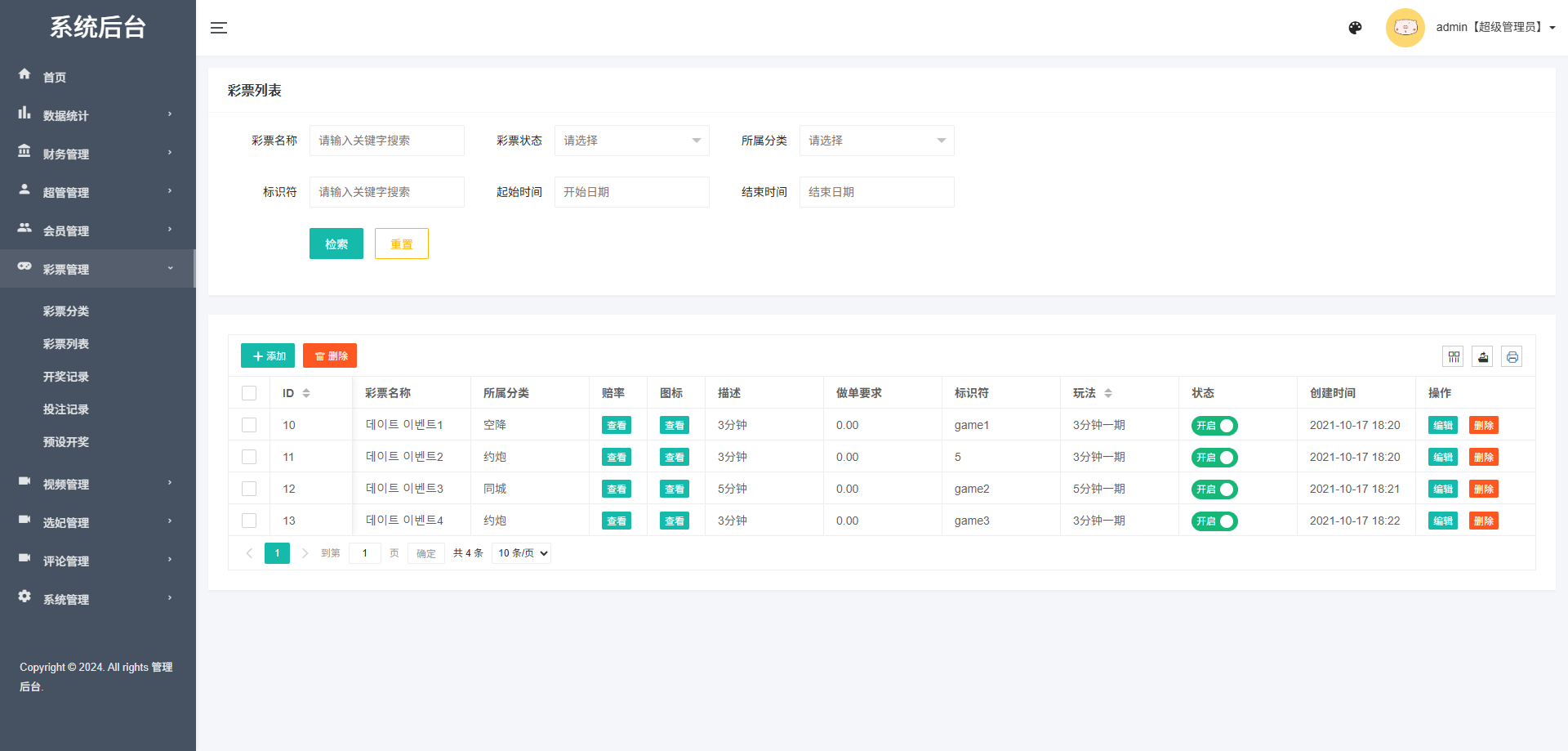
Task: Select the 首页 home icon
Action: point(24,75)
